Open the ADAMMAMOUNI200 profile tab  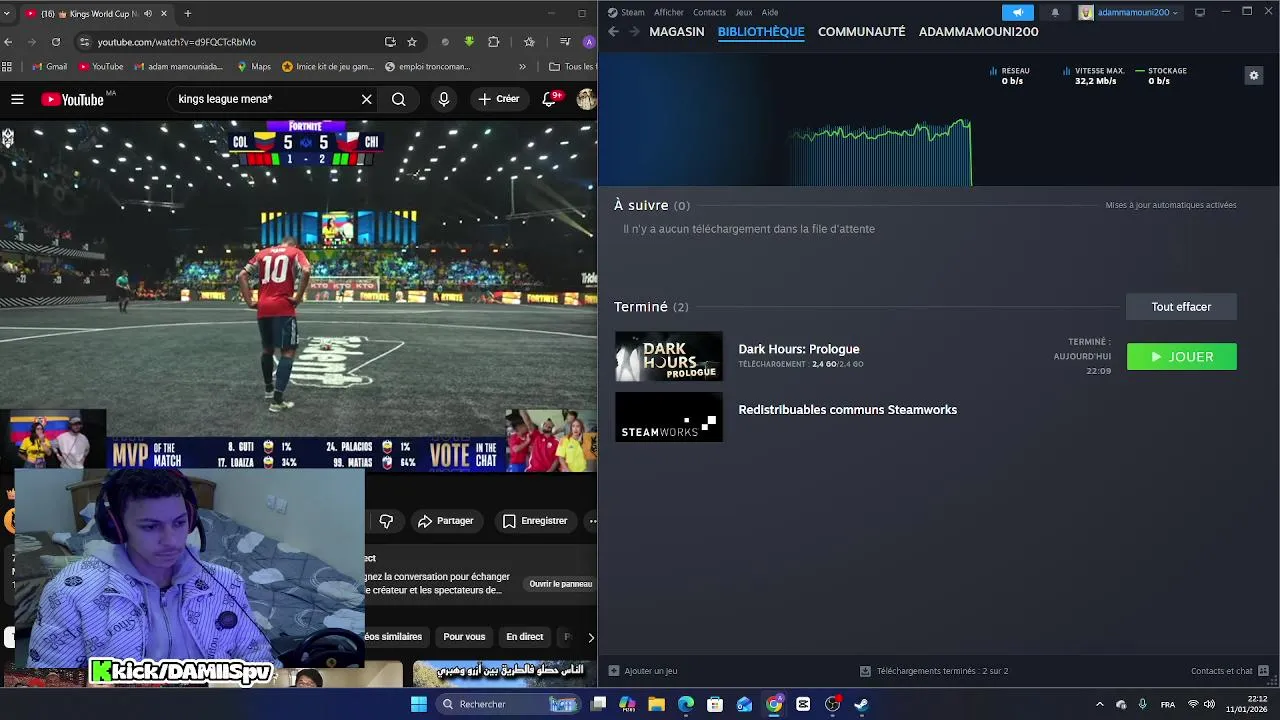pos(978,32)
